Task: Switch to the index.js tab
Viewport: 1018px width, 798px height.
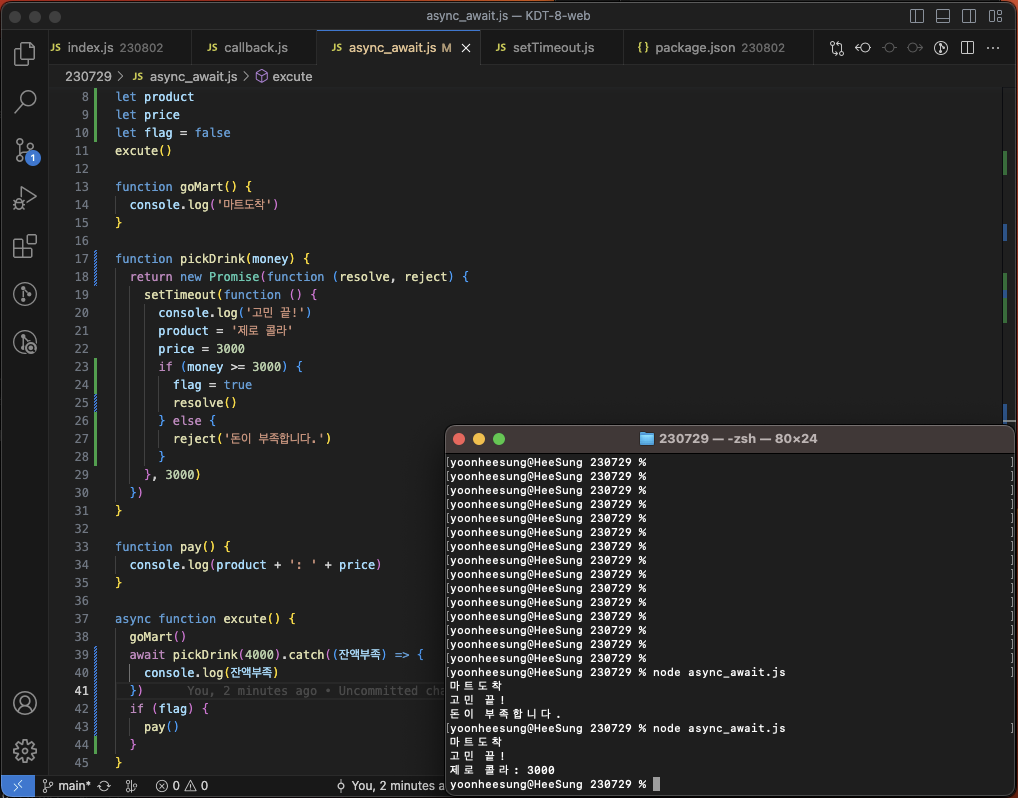Action: pos(120,48)
